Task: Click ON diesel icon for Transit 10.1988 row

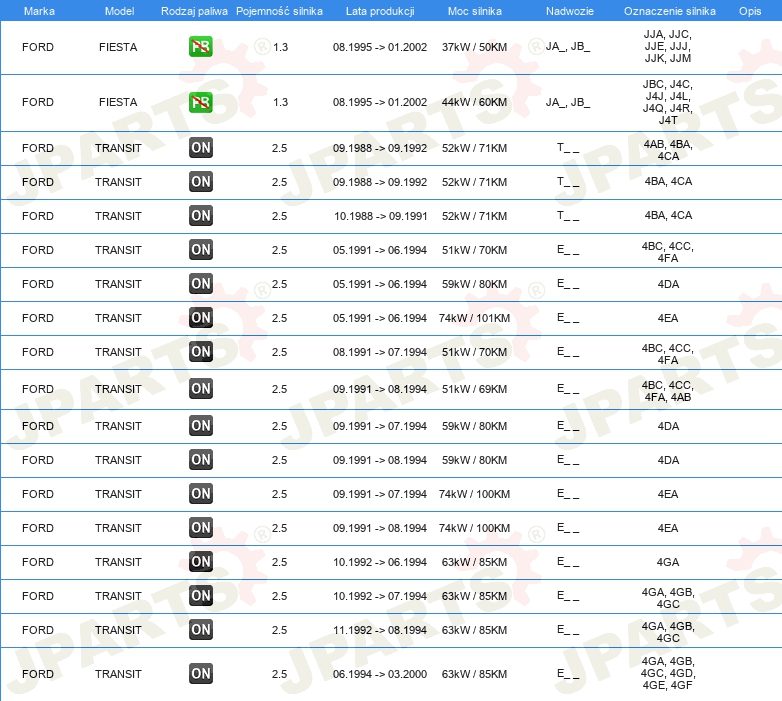Action: [200, 215]
